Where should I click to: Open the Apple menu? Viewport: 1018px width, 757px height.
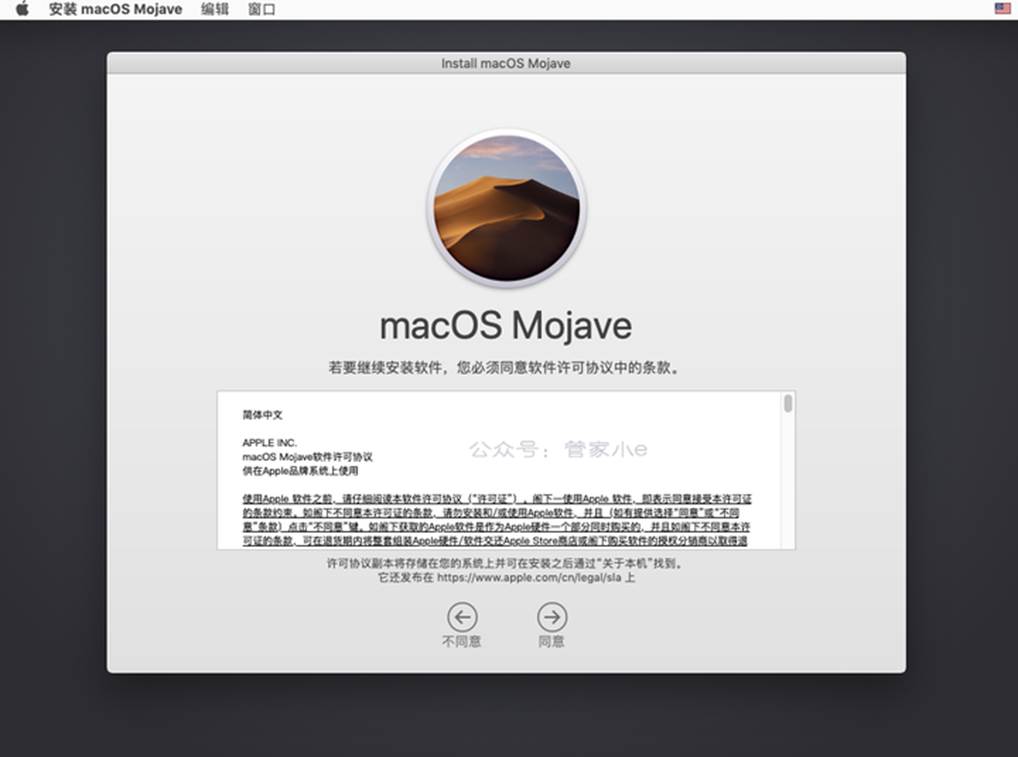(22, 9)
